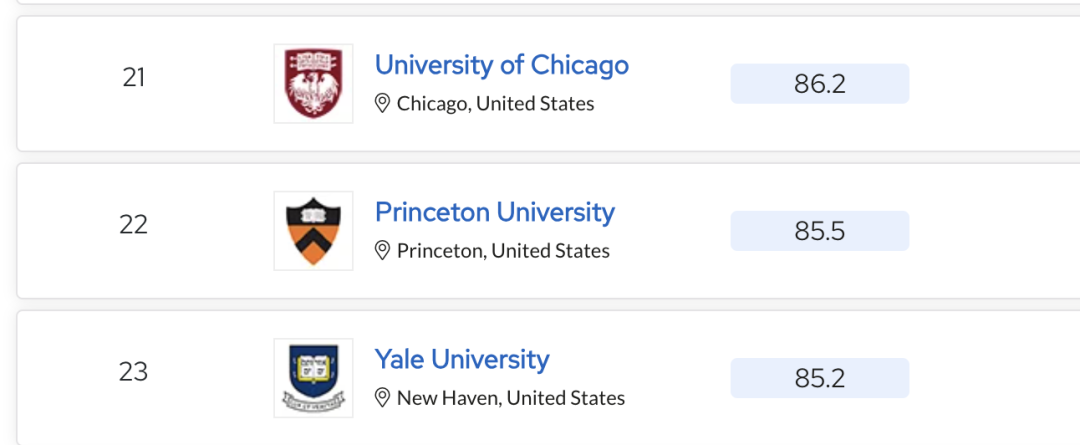Click the University of Chicago crest logo
1080x445 pixels.
click(313, 83)
